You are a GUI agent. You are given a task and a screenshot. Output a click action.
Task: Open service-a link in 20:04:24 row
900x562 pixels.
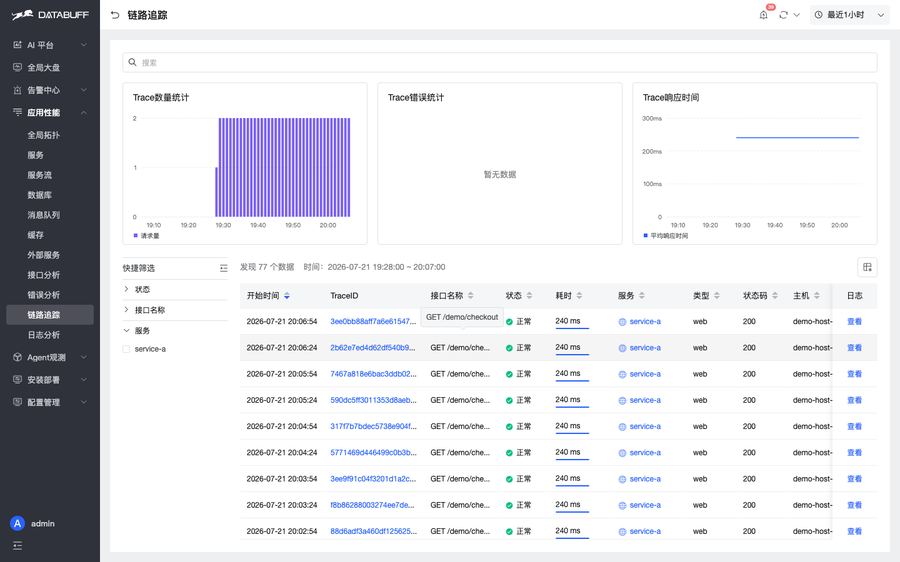[x=645, y=453]
